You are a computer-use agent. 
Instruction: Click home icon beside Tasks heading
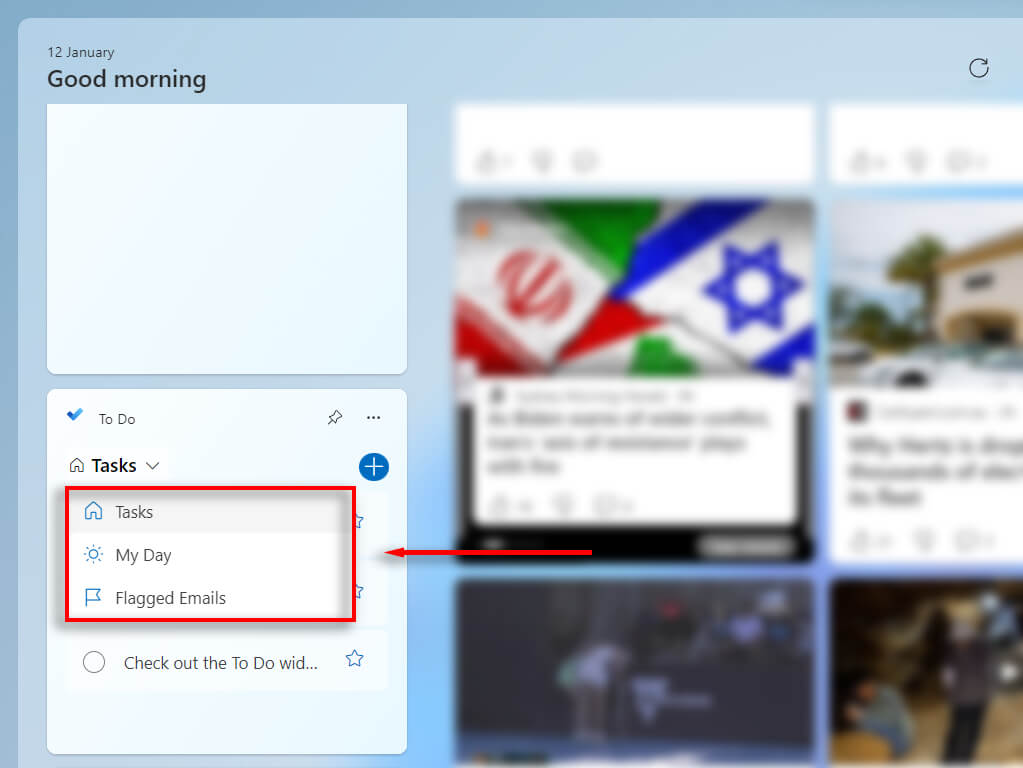[x=77, y=465]
